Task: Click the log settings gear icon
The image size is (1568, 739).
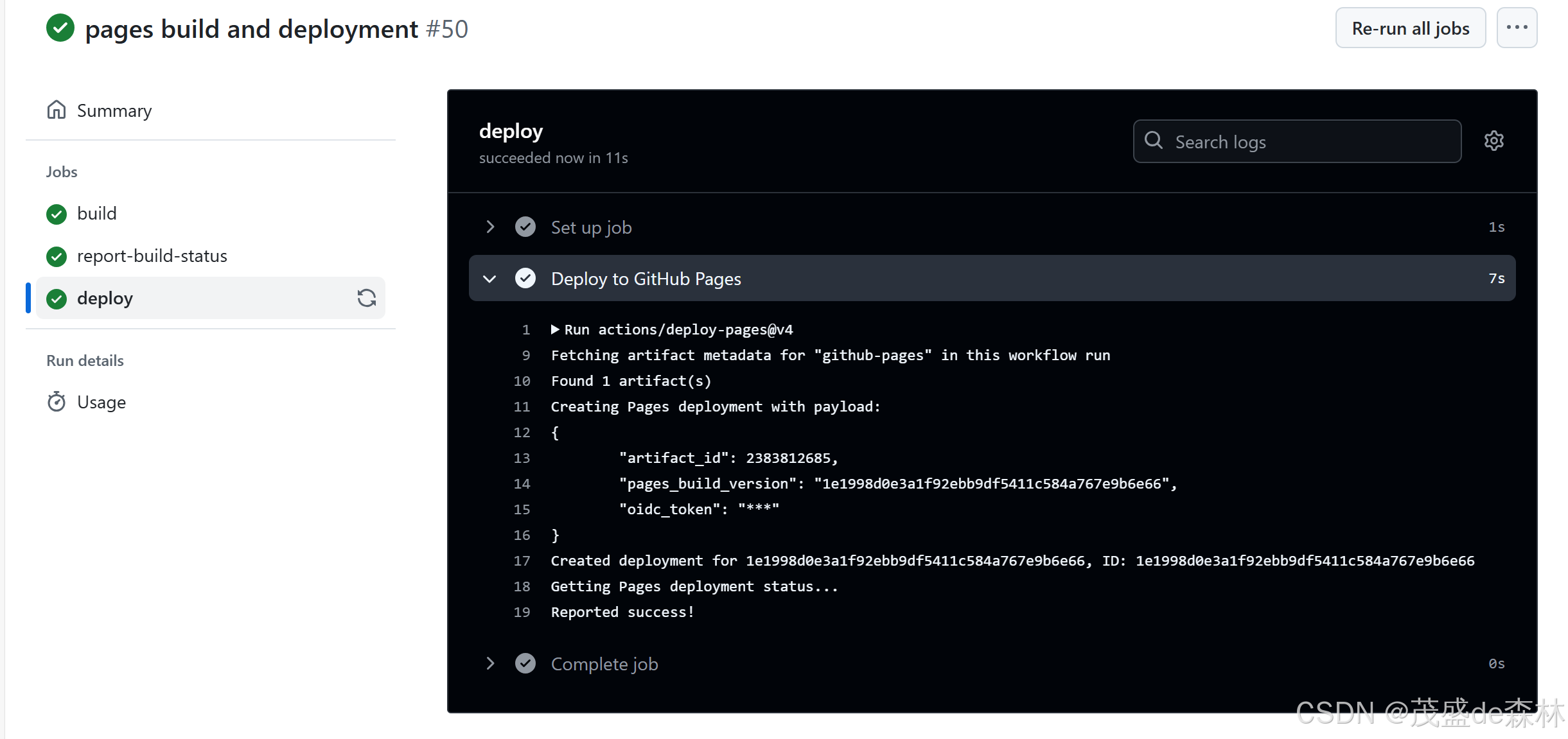Action: pos(1493,141)
